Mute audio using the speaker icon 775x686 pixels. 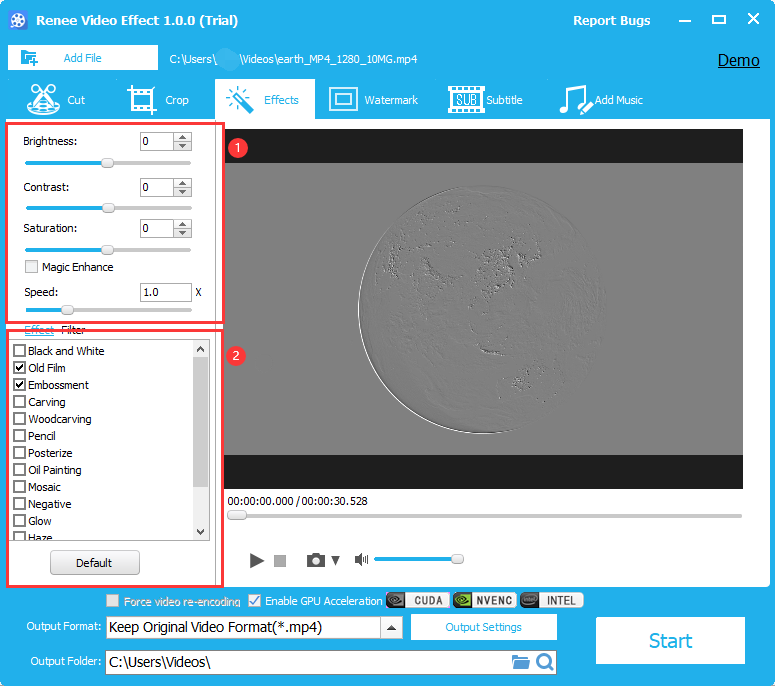[x=361, y=560]
